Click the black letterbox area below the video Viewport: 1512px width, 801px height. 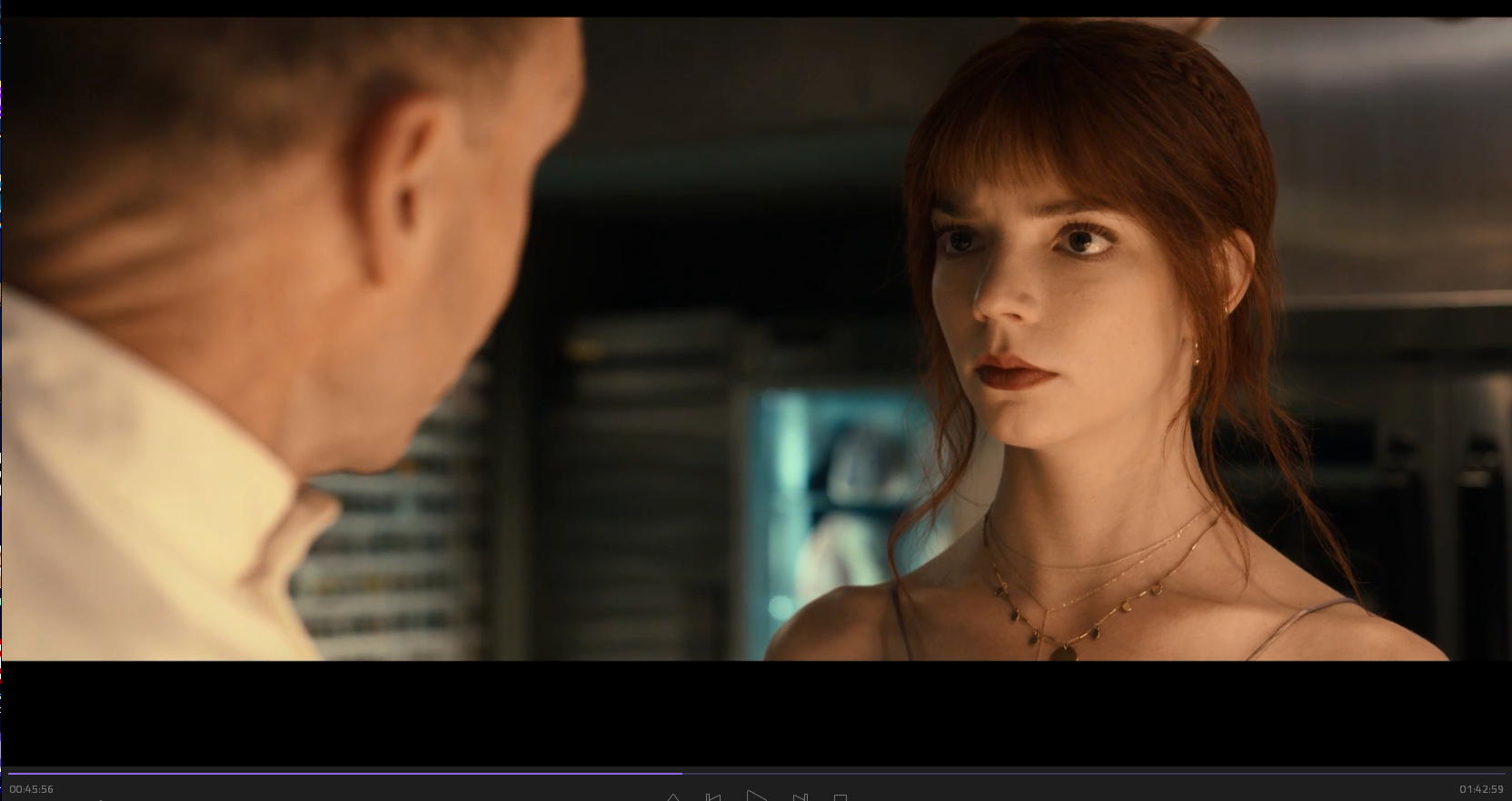tap(754, 714)
